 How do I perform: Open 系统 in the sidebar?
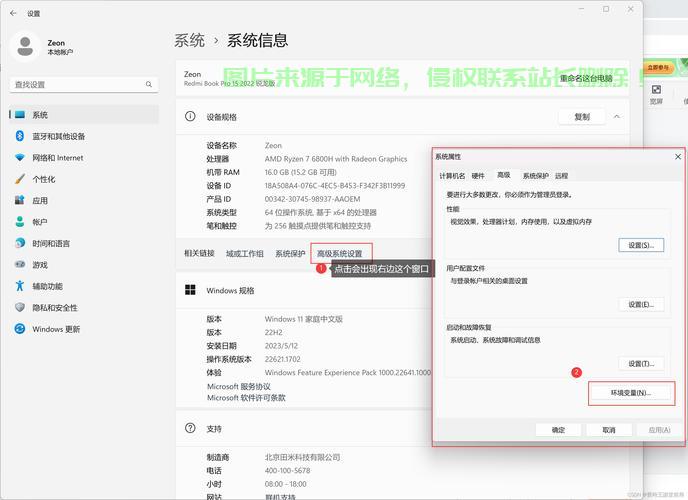(x=84, y=115)
